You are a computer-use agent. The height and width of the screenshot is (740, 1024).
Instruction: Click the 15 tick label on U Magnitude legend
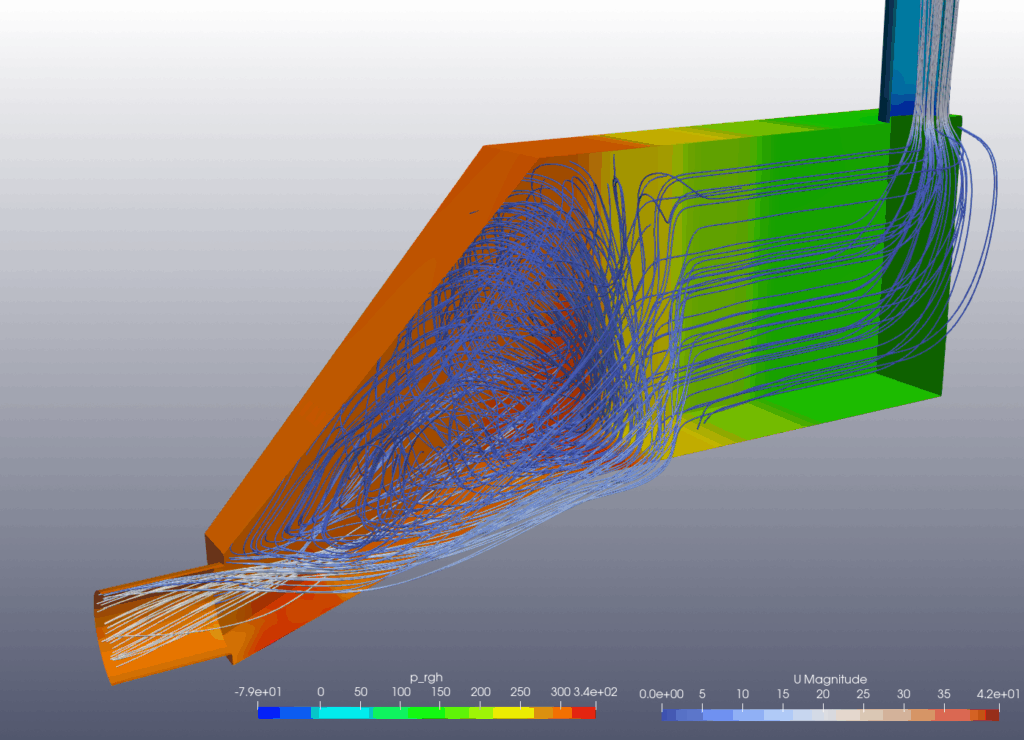tap(782, 694)
